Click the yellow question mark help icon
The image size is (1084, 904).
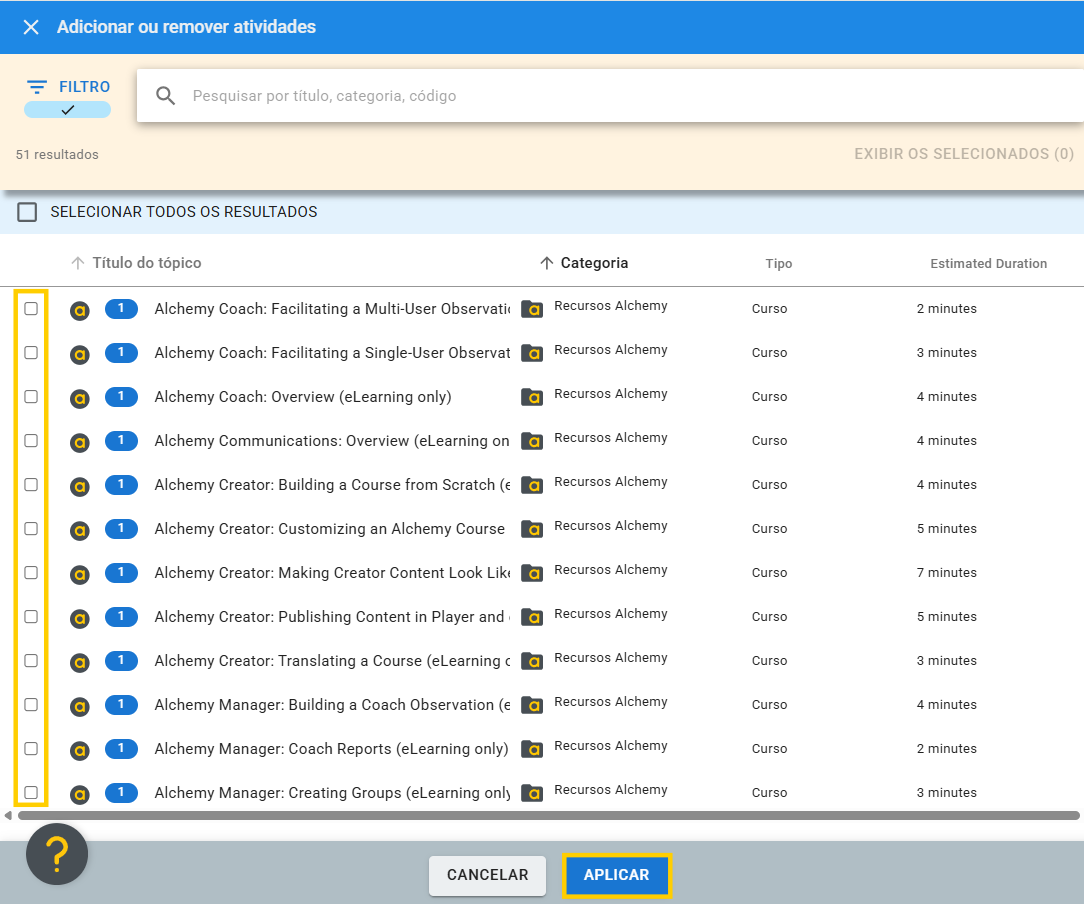57,854
